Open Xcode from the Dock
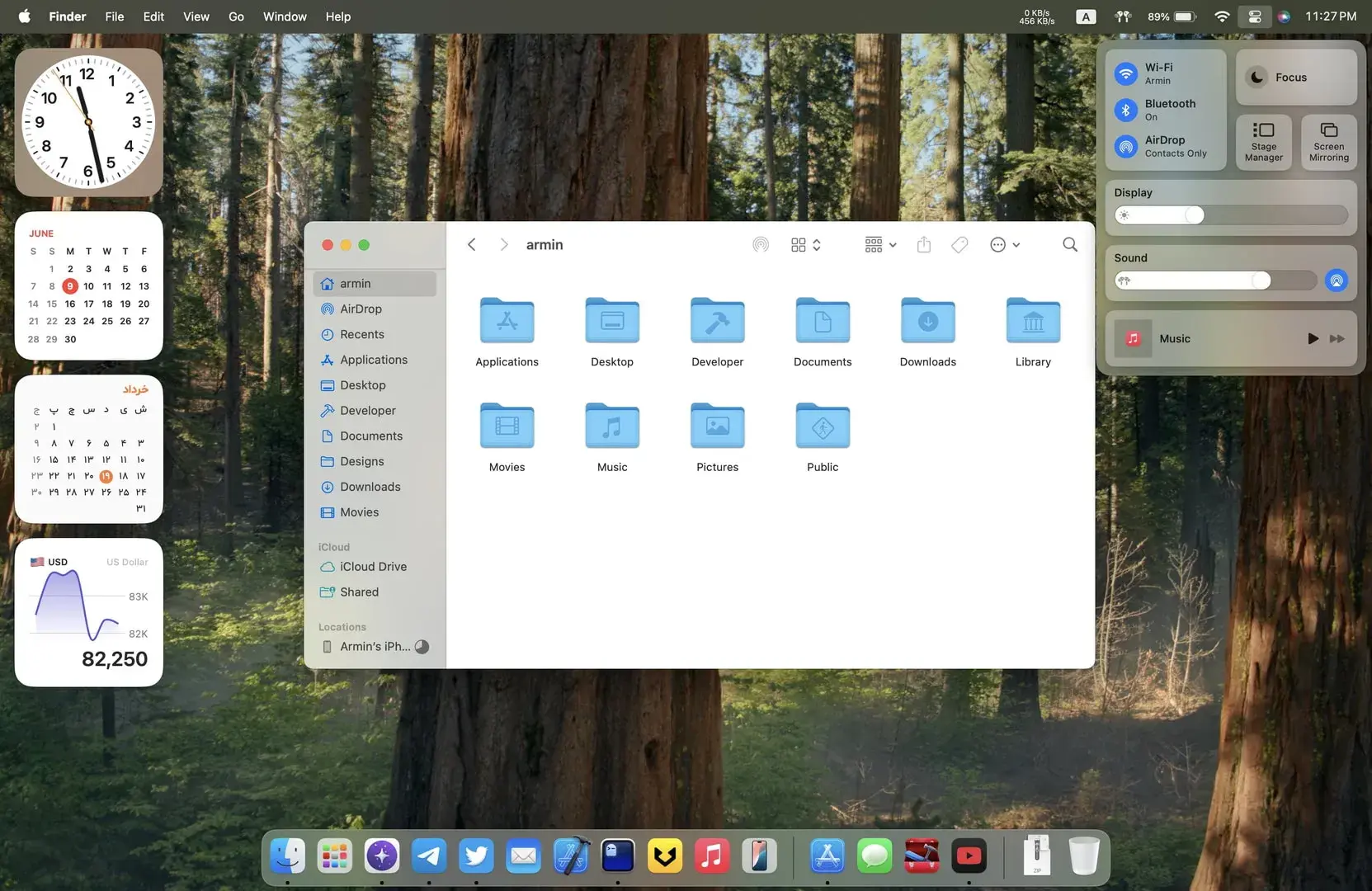The image size is (1372, 891). (570, 856)
